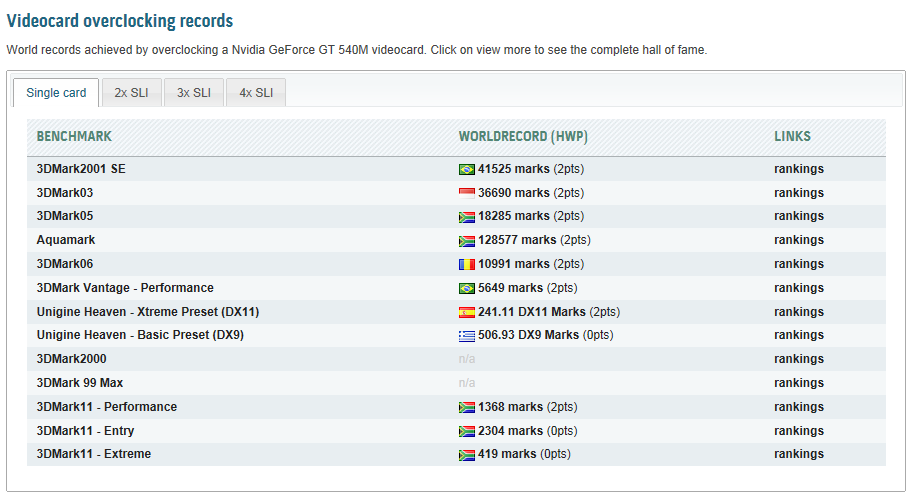Click the 1368 marks record score
This screenshot has width=914, height=500.
coord(511,406)
